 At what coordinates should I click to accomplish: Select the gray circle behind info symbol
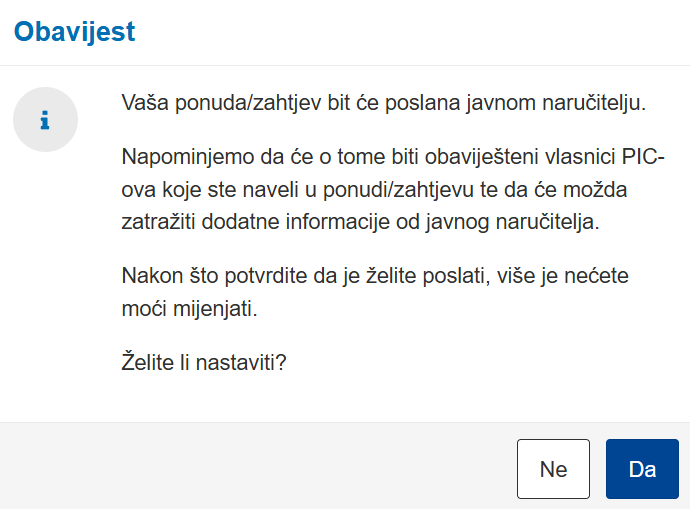[45, 120]
